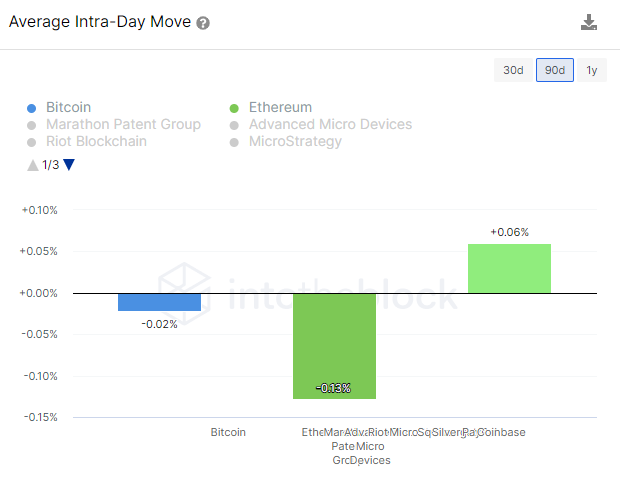
Task: Show Riot Blockchain series
Action: [96, 141]
